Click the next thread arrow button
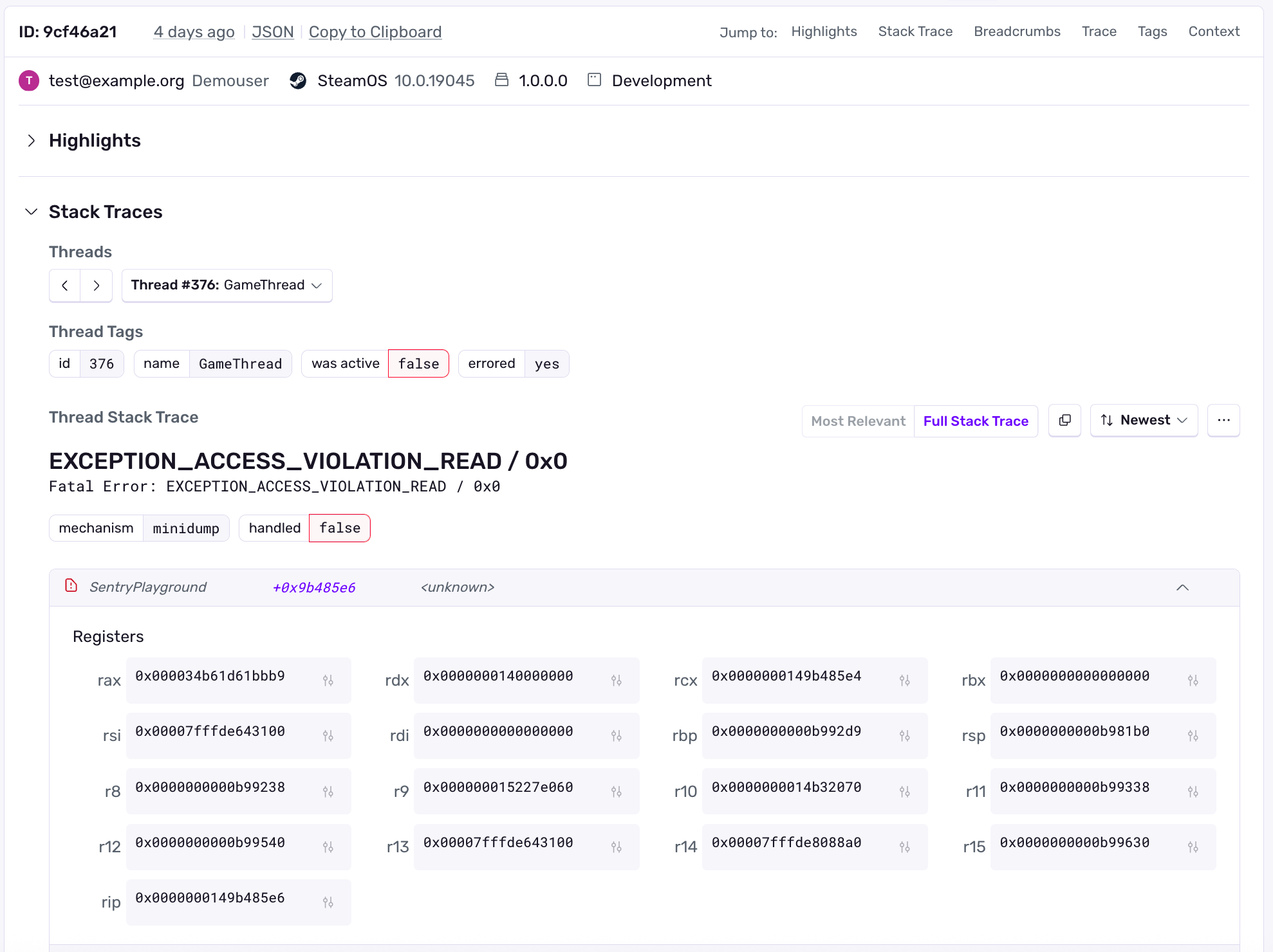This screenshot has width=1273, height=952. (x=97, y=286)
